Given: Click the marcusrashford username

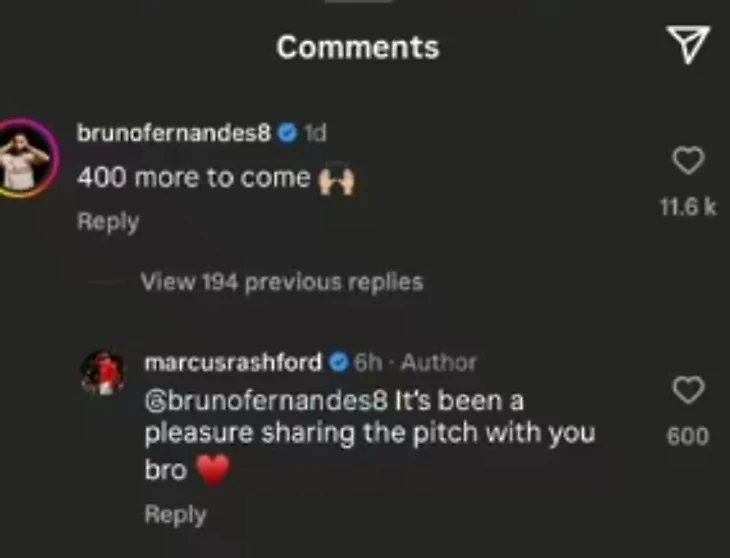Looking at the screenshot, I should pyautogui.click(x=233, y=363).
